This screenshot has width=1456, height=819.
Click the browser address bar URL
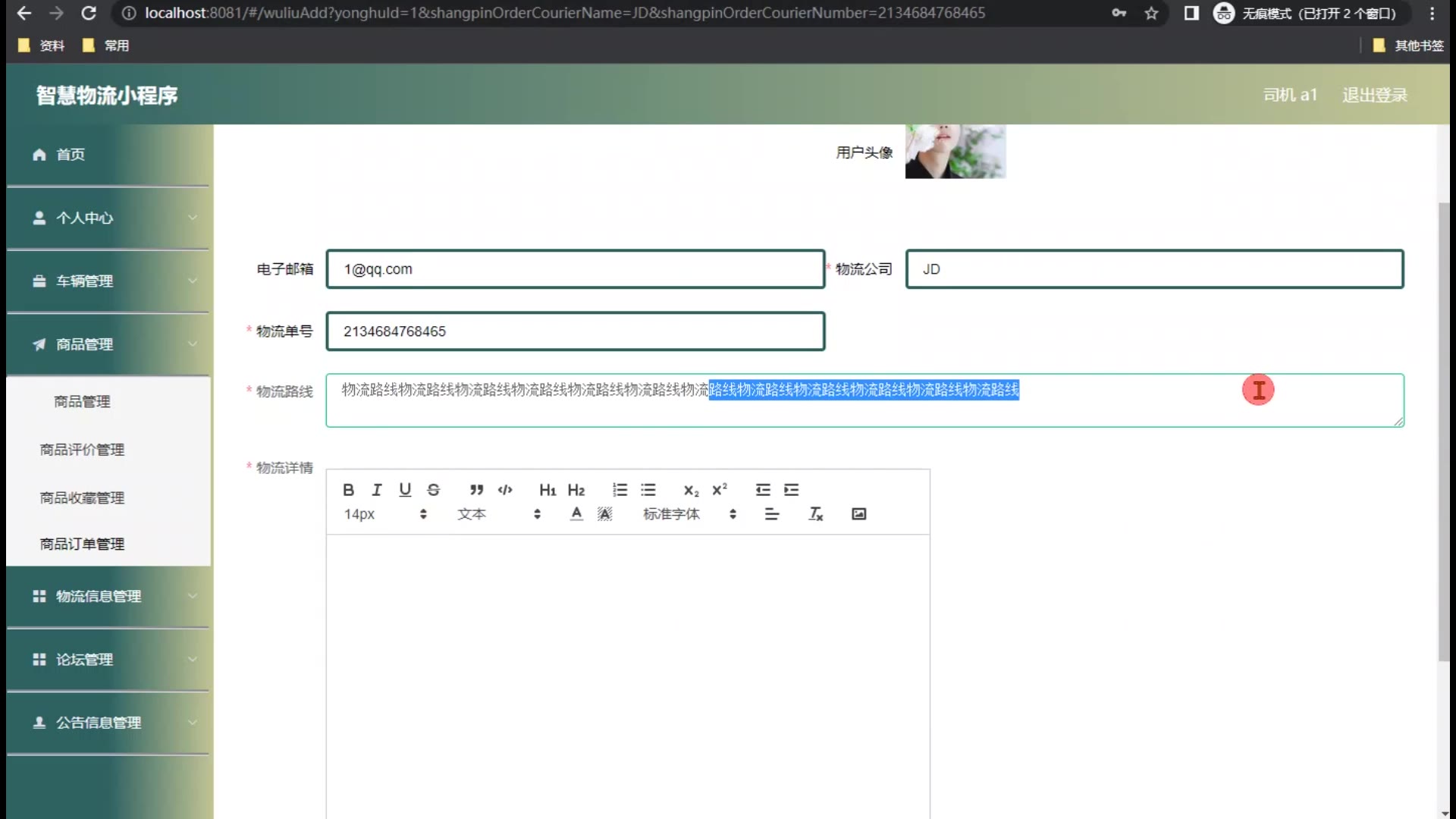pyautogui.click(x=565, y=13)
